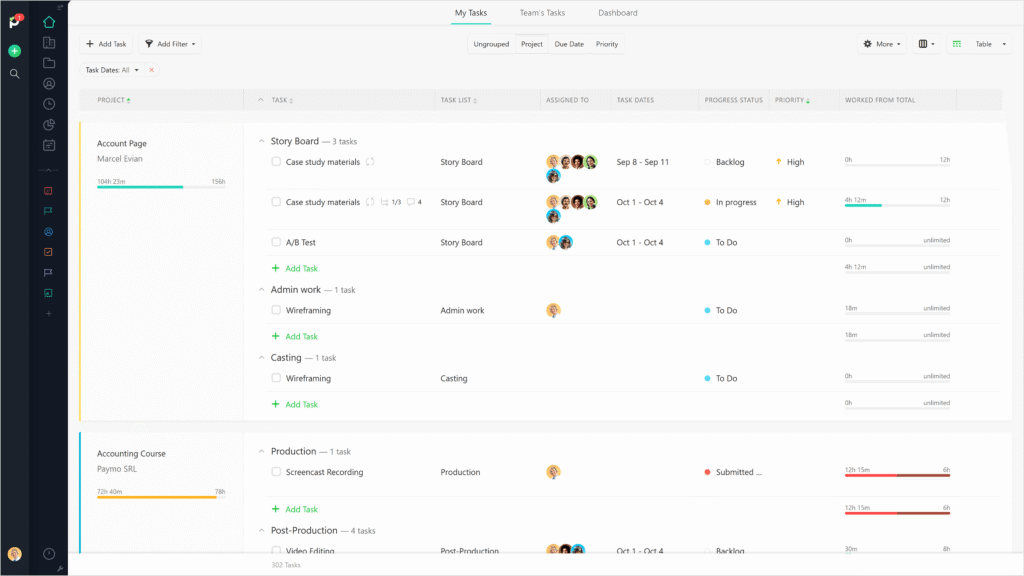Open the time-tracking clock icon in the sidebar
This screenshot has height=576, width=1024.
tap(48, 105)
